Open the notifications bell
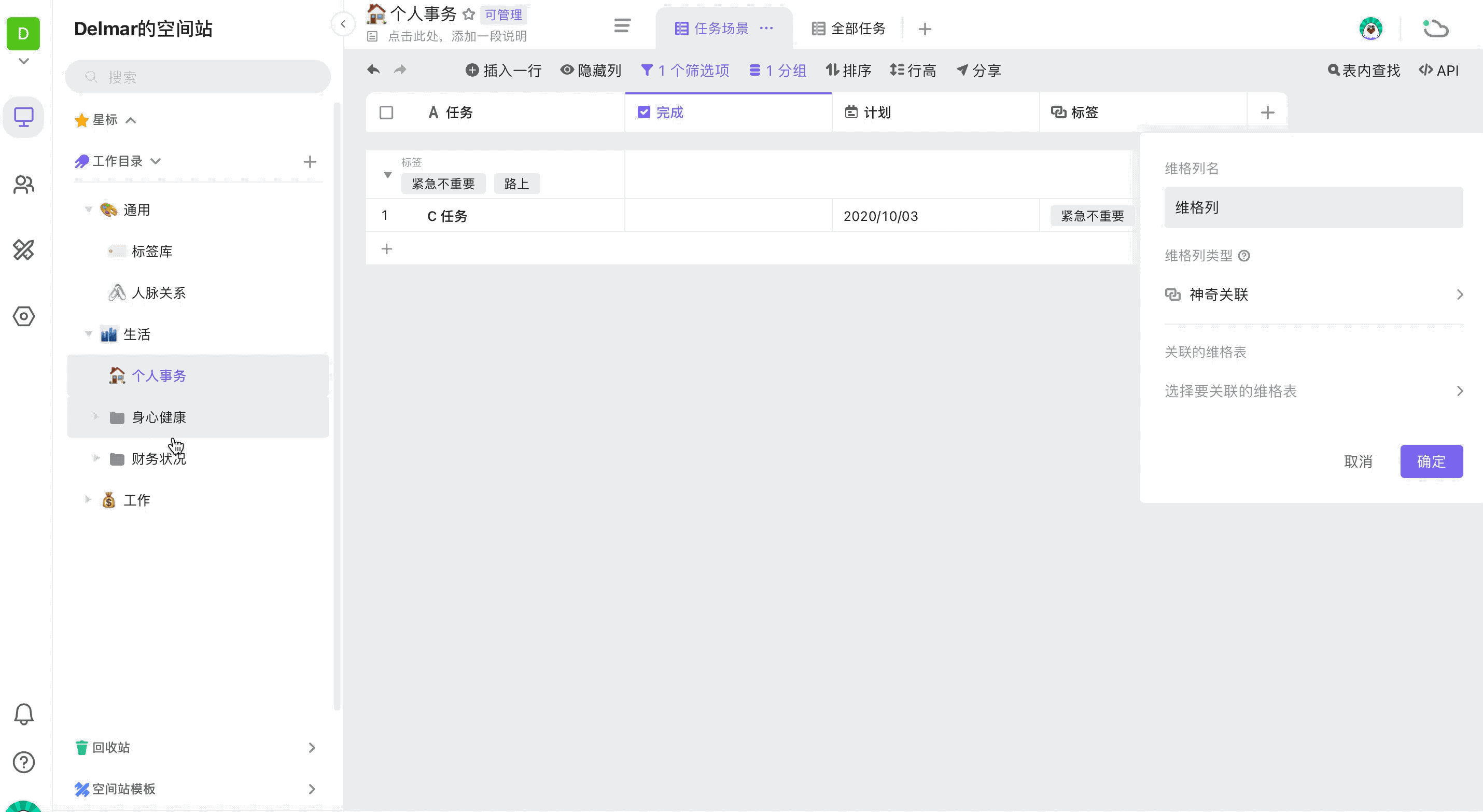Image resolution: width=1483 pixels, height=812 pixels. coord(24,713)
